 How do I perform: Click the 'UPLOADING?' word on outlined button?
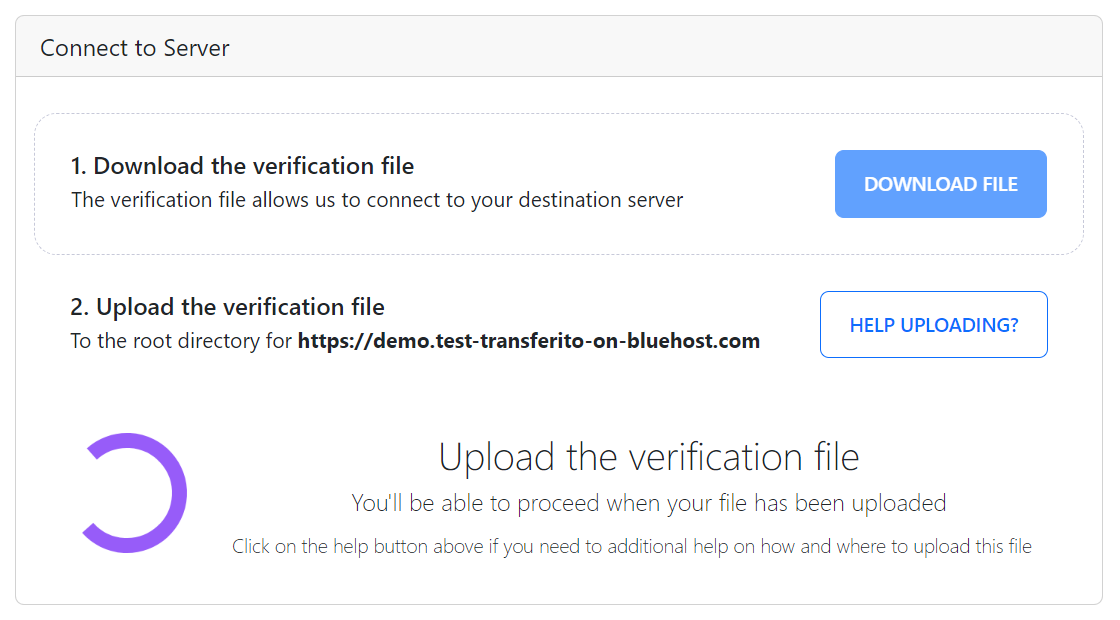(959, 325)
